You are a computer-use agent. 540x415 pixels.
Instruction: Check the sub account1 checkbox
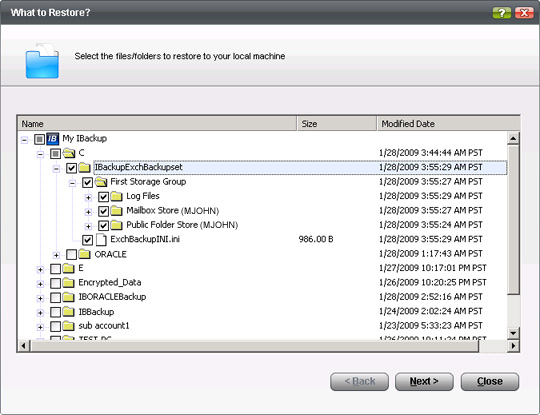55,326
